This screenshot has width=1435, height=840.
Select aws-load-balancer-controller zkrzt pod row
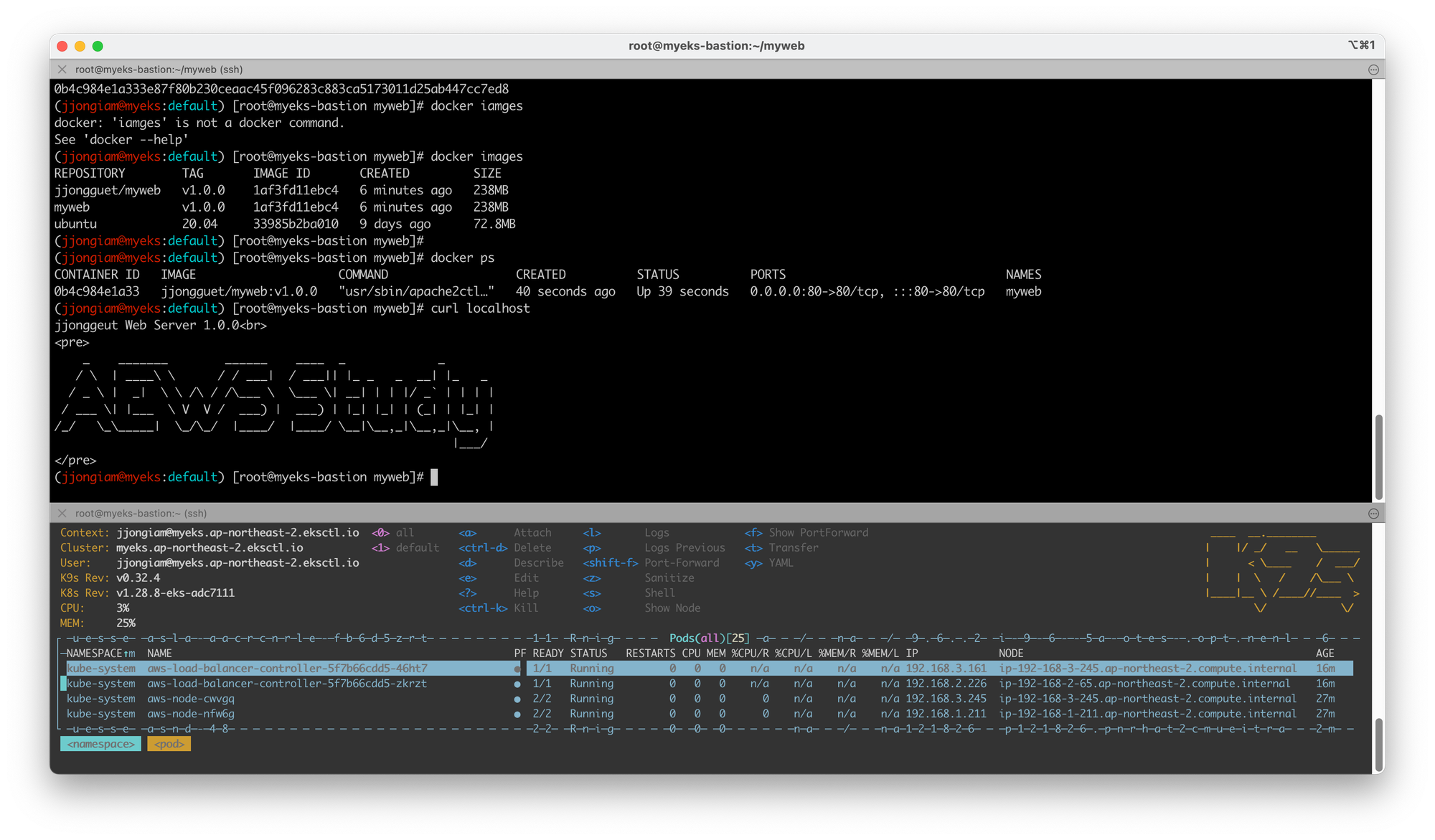tap(287, 684)
